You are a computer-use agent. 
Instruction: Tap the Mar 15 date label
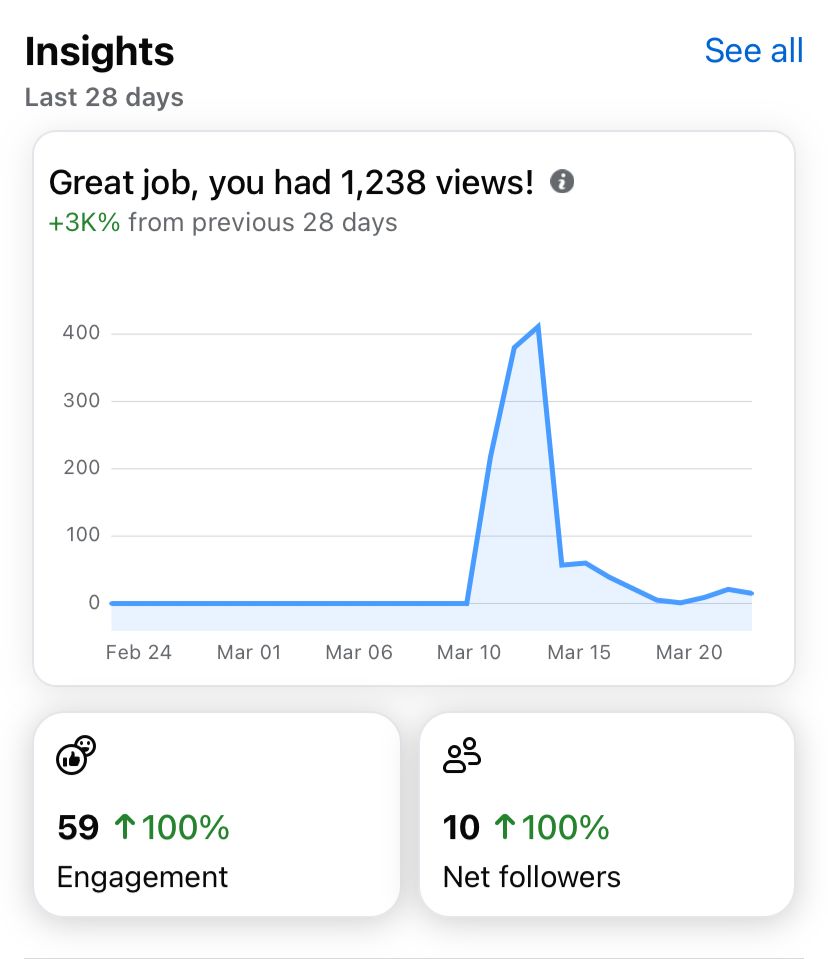(579, 652)
